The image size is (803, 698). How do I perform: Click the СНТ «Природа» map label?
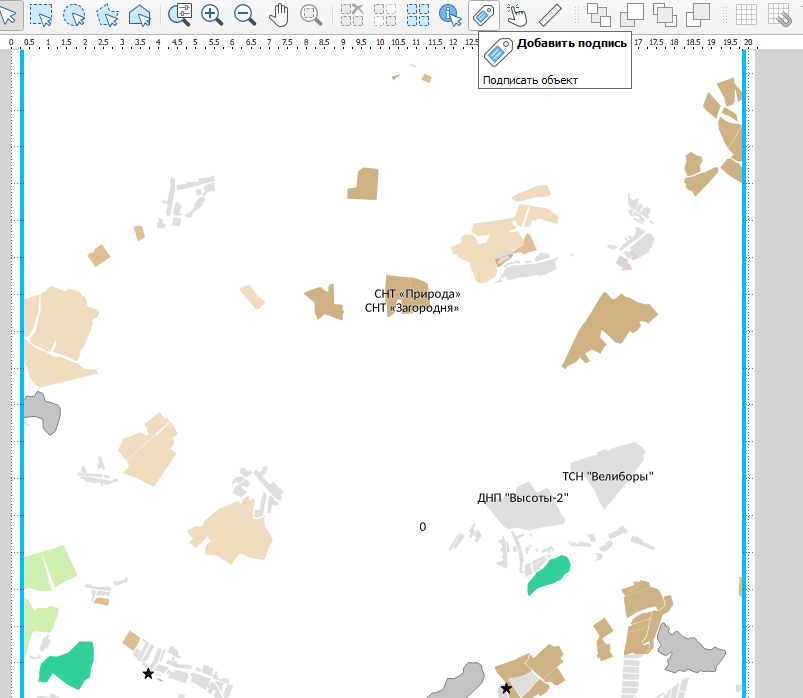(417, 294)
